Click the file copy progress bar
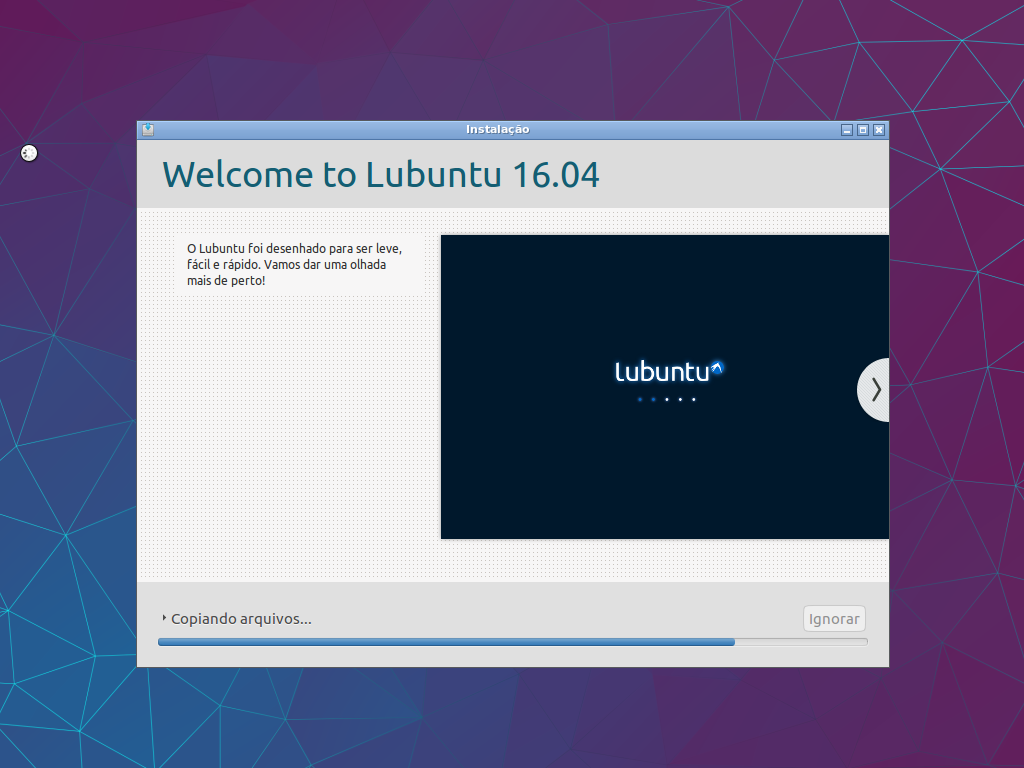The width and height of the screenshot is (1024, 768). (x=513, y=642)
